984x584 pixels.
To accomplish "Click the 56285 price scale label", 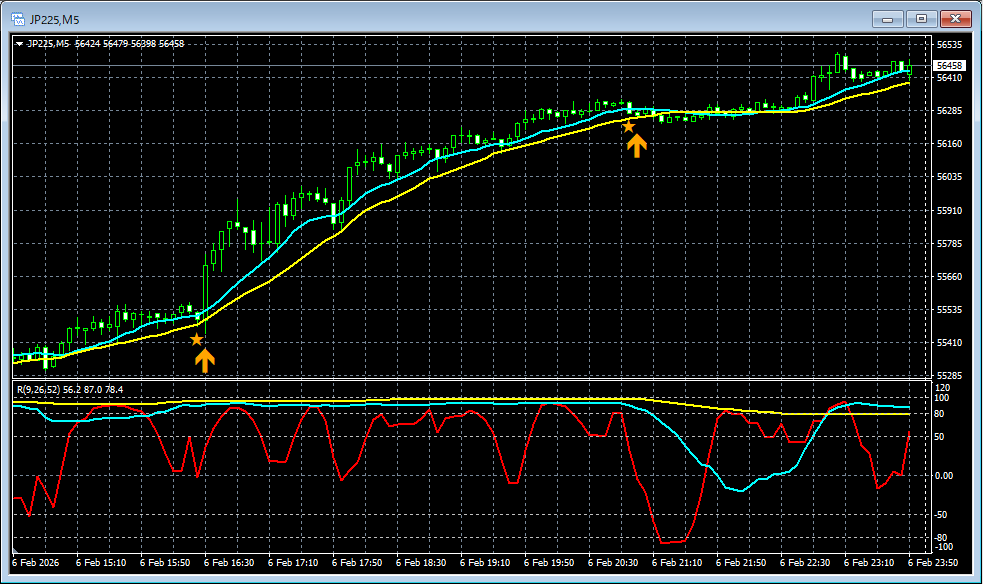I will pos(949,111).
